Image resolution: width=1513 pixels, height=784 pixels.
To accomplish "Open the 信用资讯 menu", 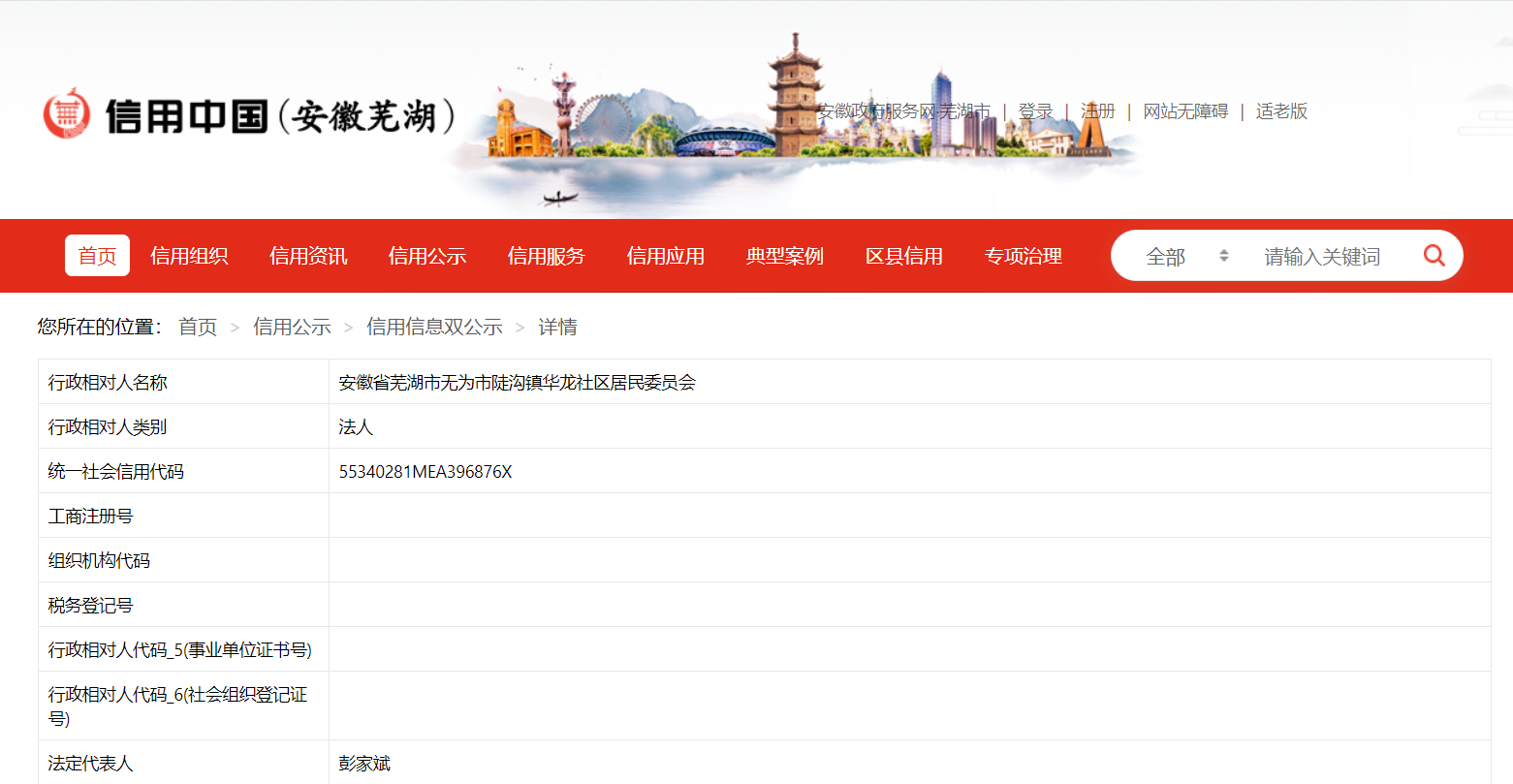I will pyautogui.click(x=308, y=256).
